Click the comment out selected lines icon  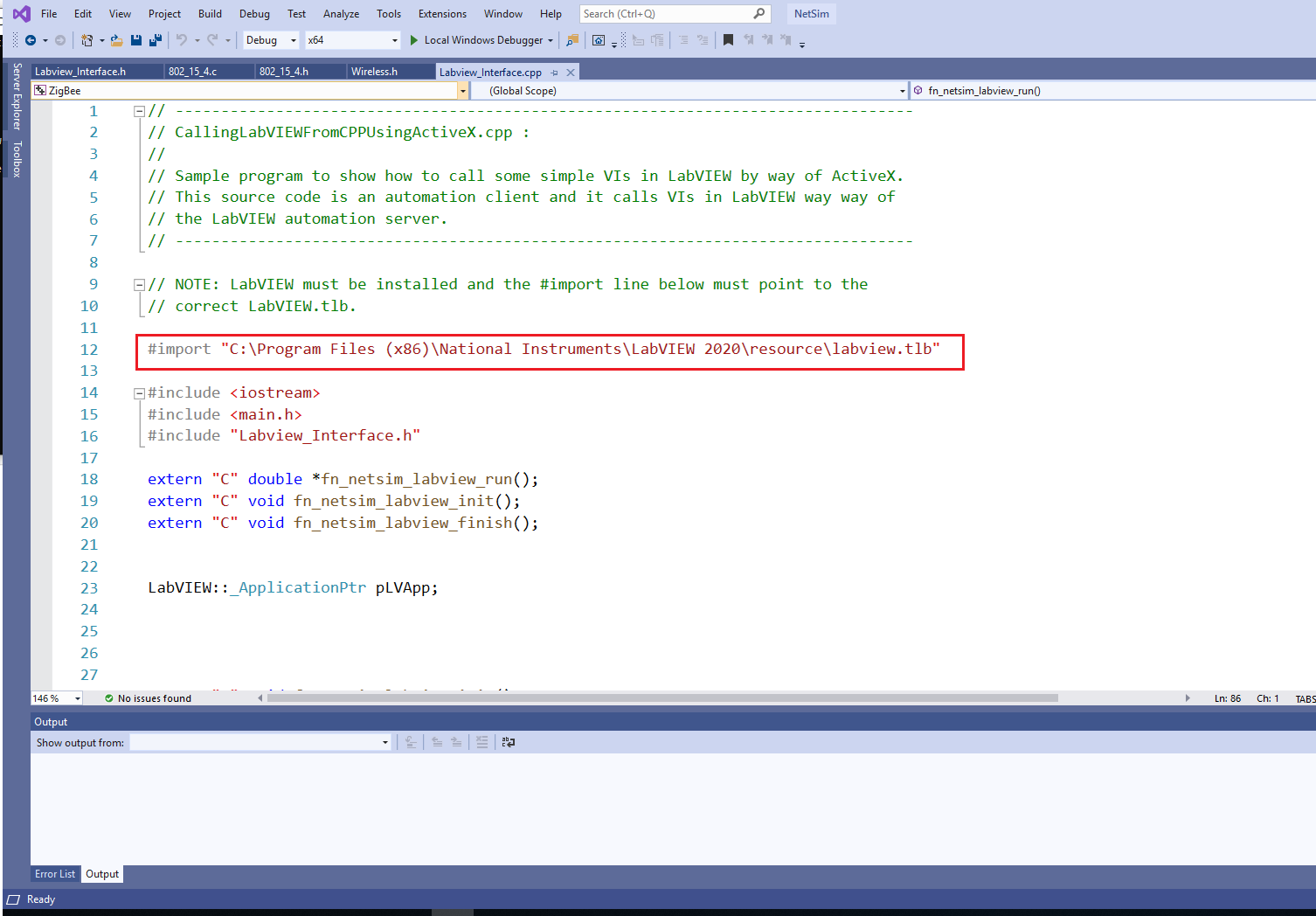click(x=683, y=40)
